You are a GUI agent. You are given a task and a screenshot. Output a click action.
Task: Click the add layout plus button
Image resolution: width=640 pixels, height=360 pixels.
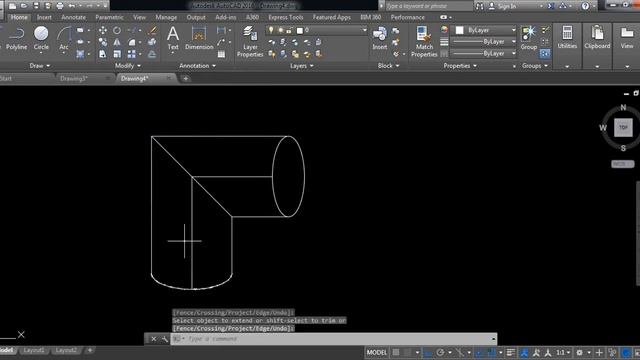[90, 350]
